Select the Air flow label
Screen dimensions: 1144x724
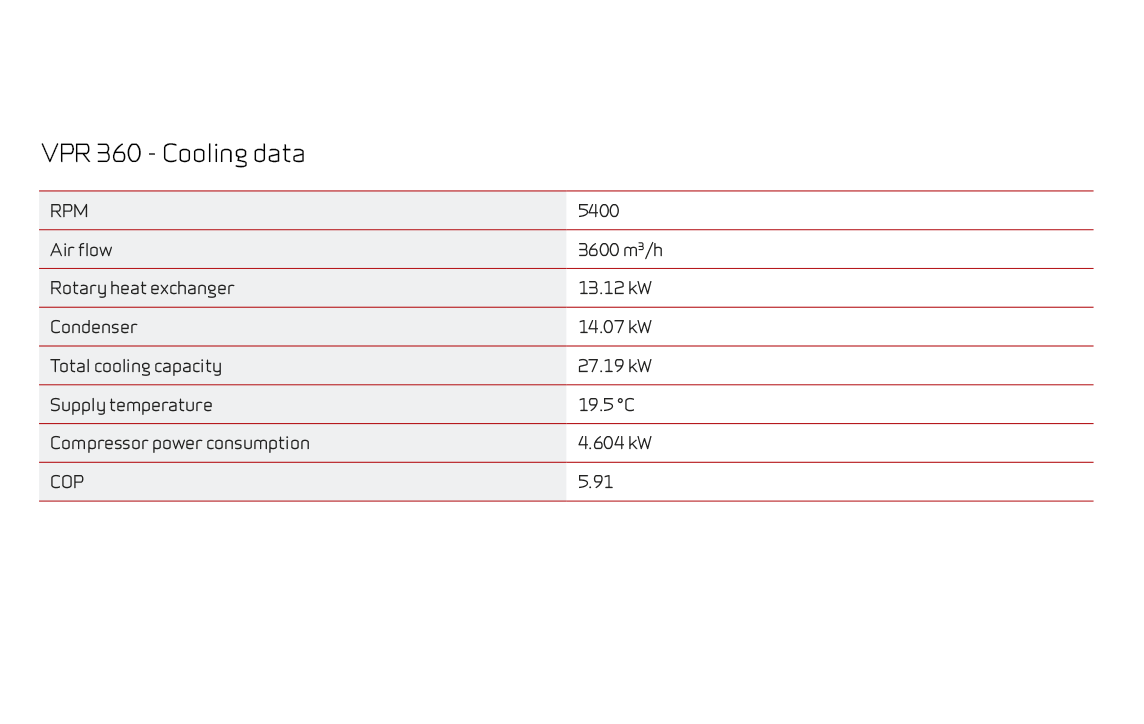tap(81, 250)
